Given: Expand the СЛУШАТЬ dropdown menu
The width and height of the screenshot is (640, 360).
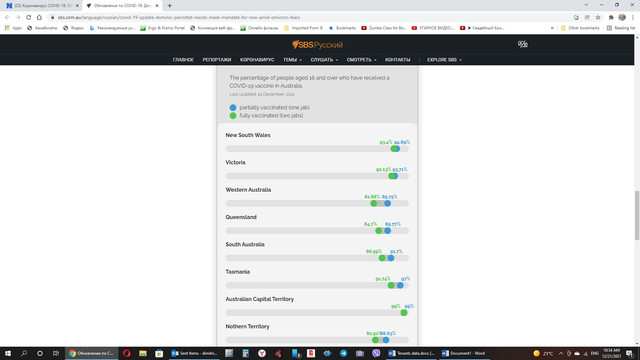Looking at the screenshot, I should pos(324,60).
